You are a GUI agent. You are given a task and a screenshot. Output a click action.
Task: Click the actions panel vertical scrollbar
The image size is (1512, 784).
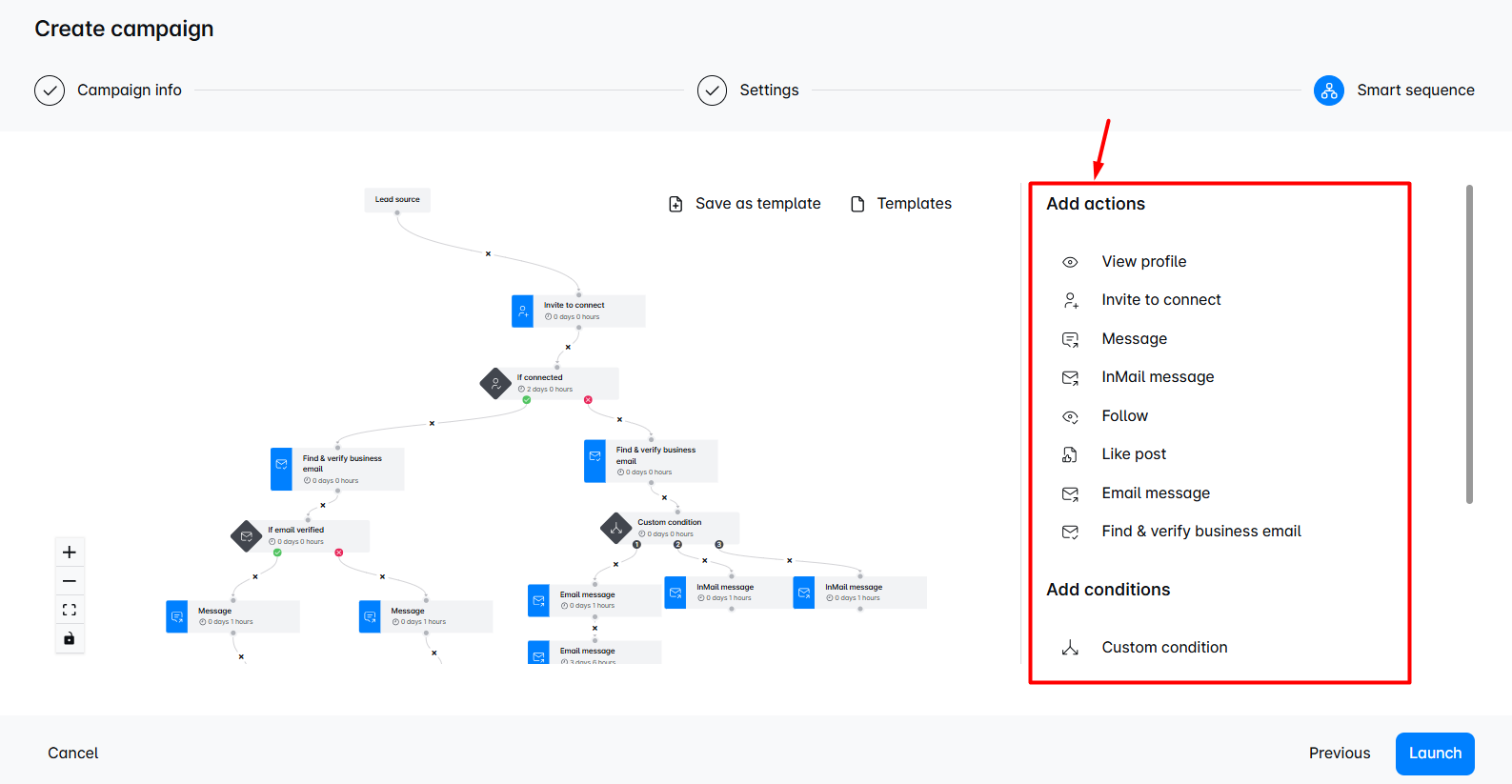click(1469, 344)
